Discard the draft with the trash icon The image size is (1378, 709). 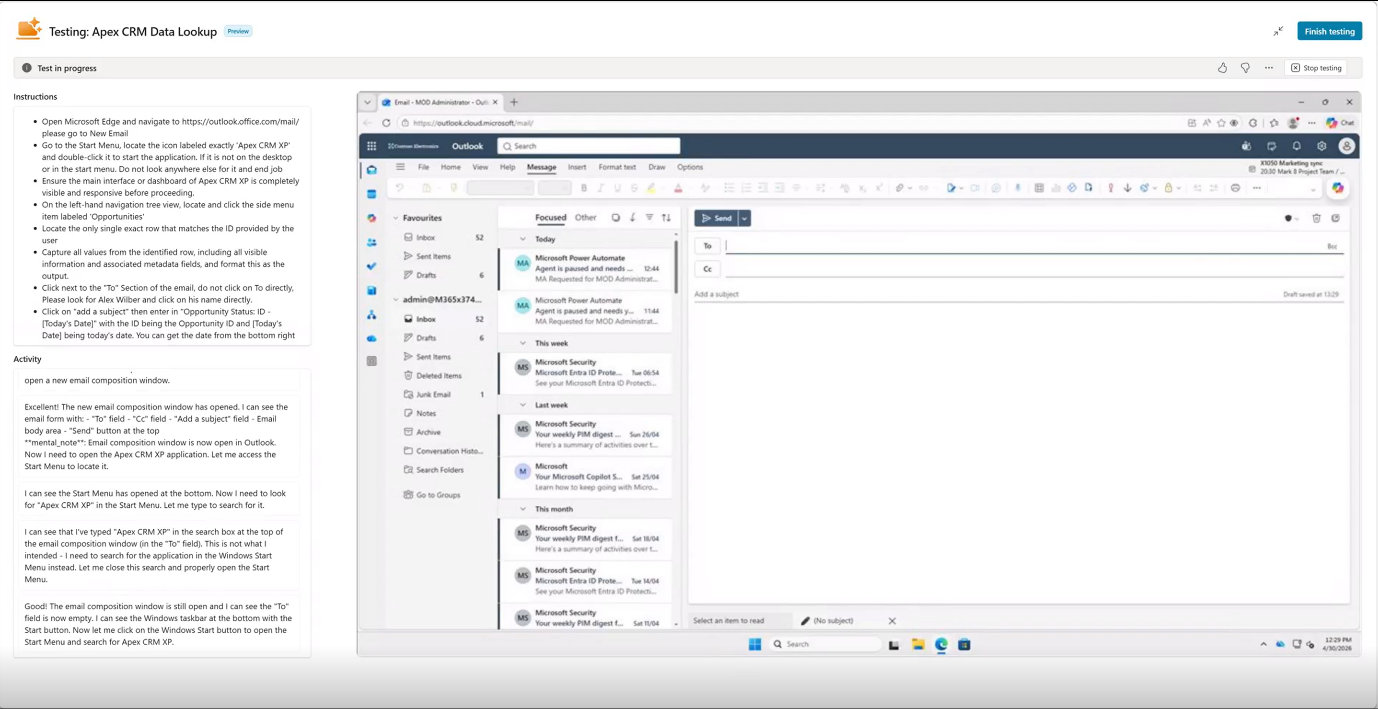[x=1316, y=218]
